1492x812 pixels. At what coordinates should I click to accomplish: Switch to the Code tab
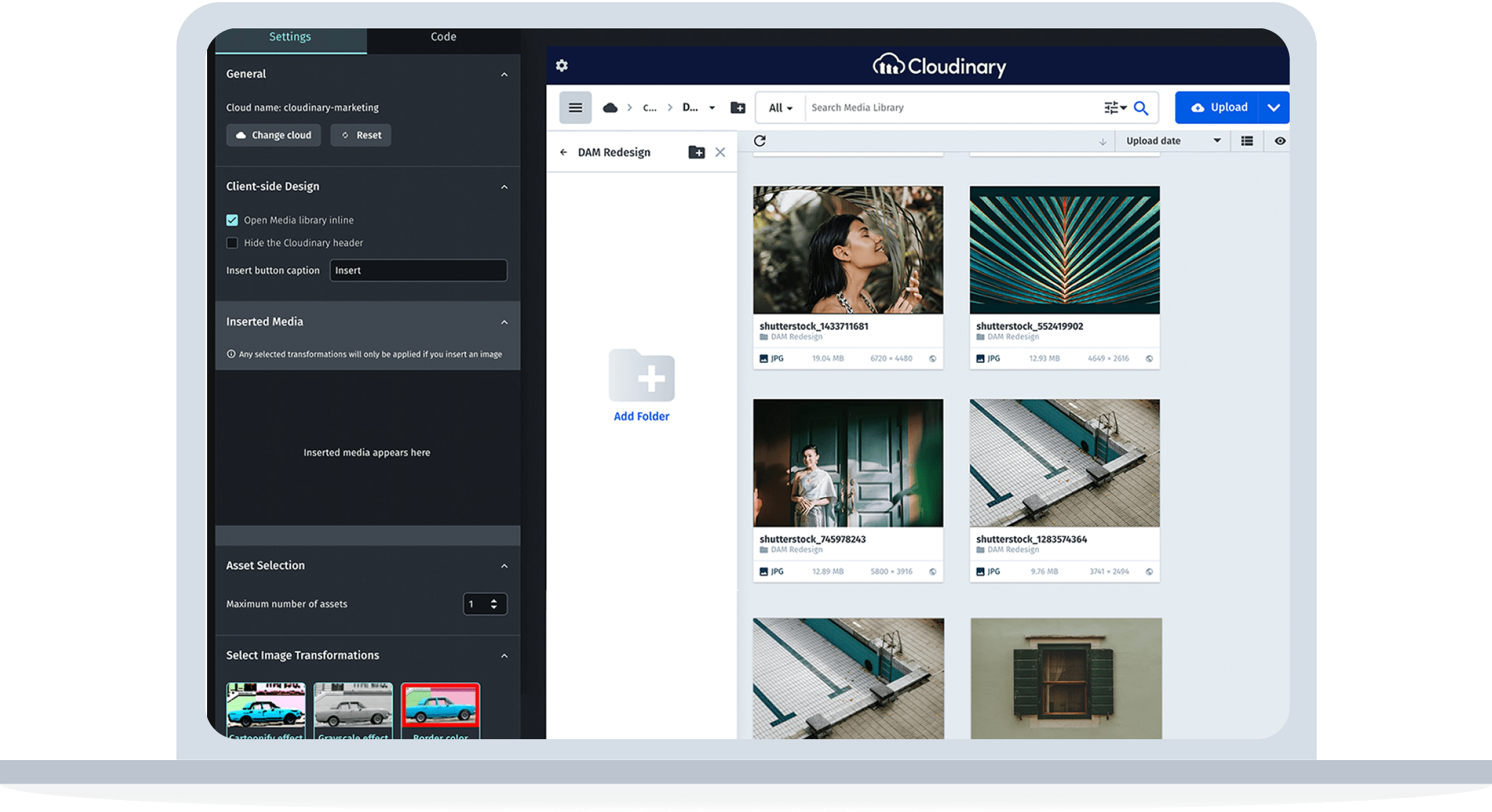click(x=443, y=37)
